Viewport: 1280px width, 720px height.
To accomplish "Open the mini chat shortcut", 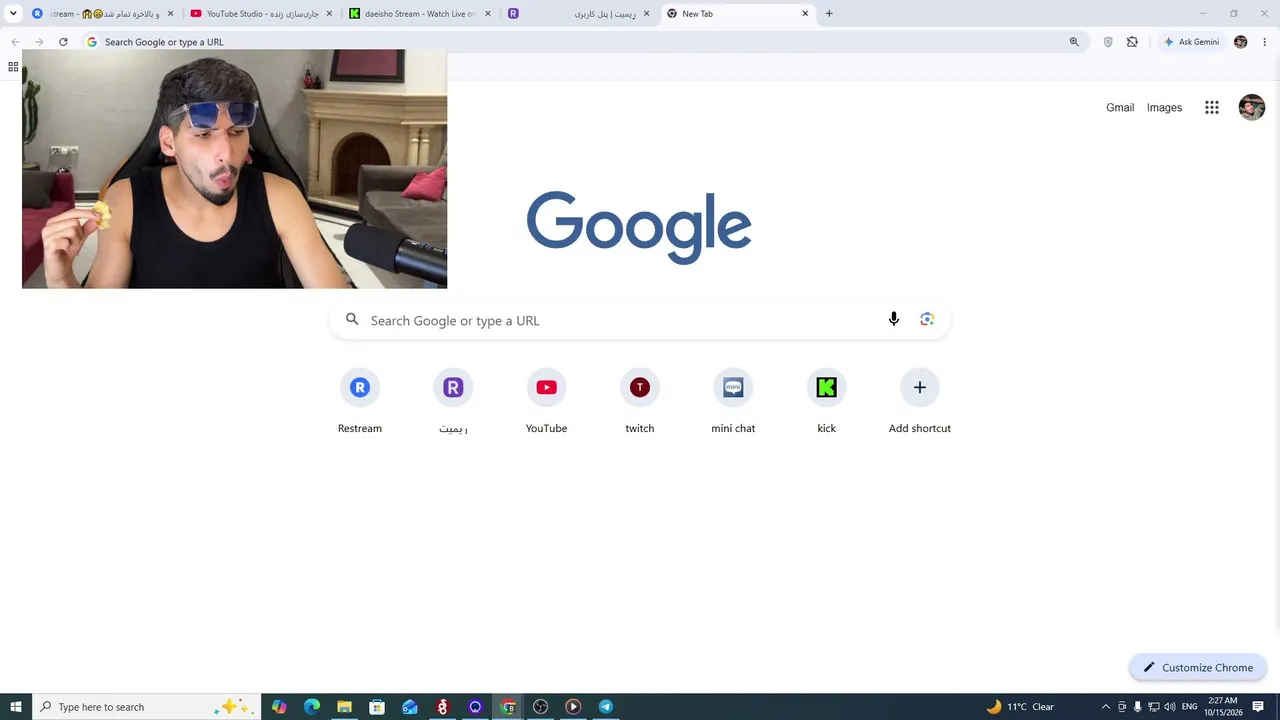I will coord(733,402).
